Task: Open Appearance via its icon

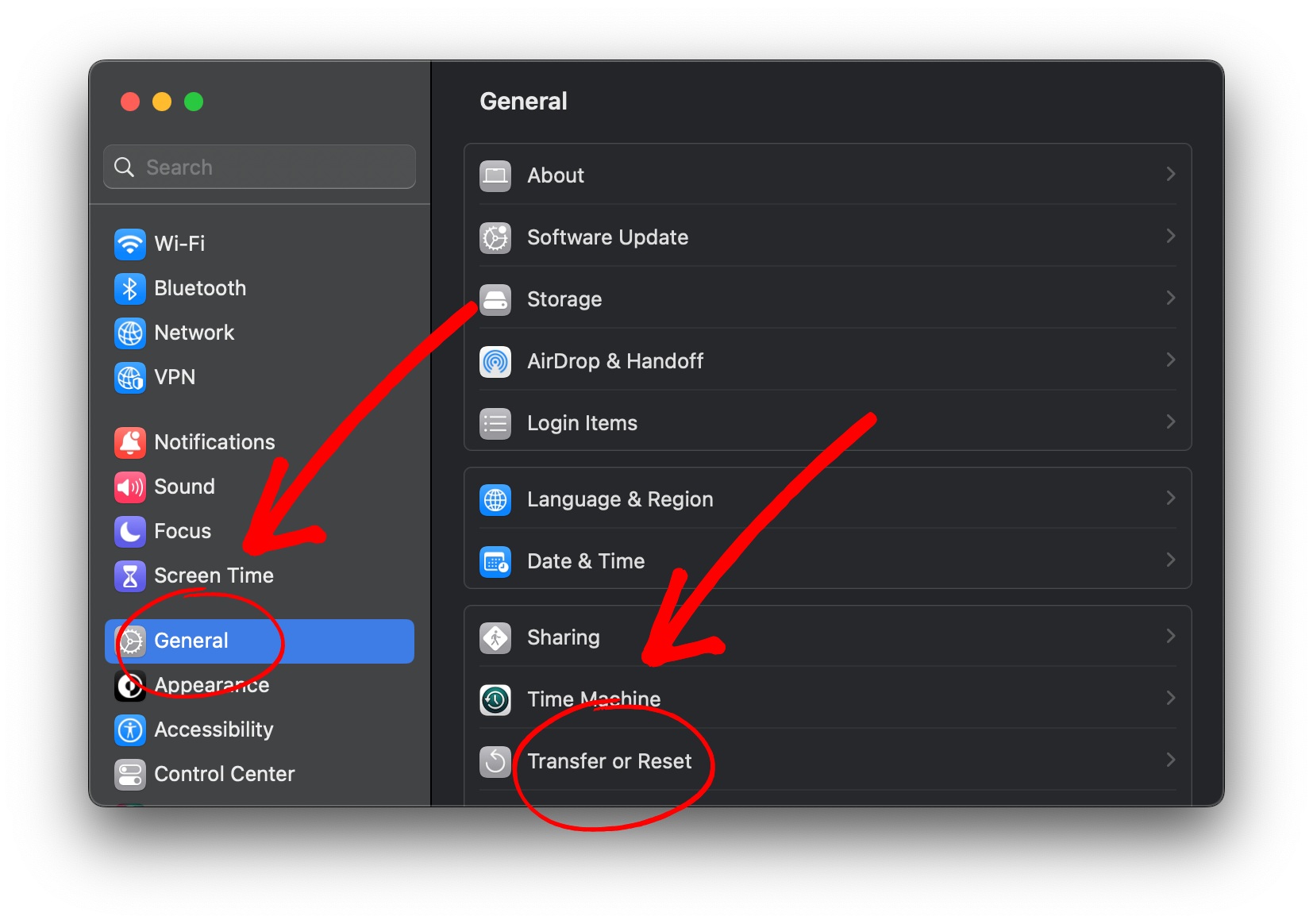Action: (130, 685)
